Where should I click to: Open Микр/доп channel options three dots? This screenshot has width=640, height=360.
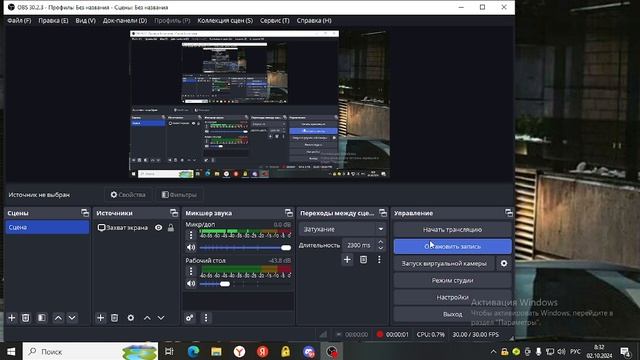191,235
